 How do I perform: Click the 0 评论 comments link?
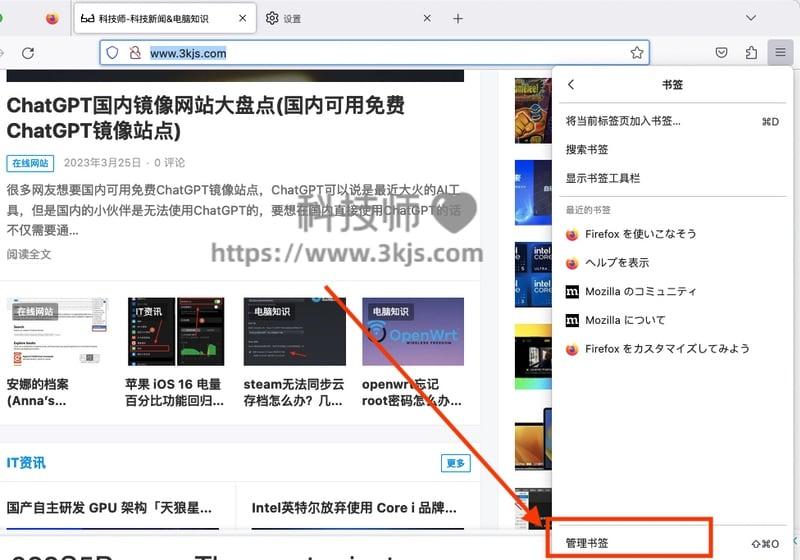click(169, 163)
